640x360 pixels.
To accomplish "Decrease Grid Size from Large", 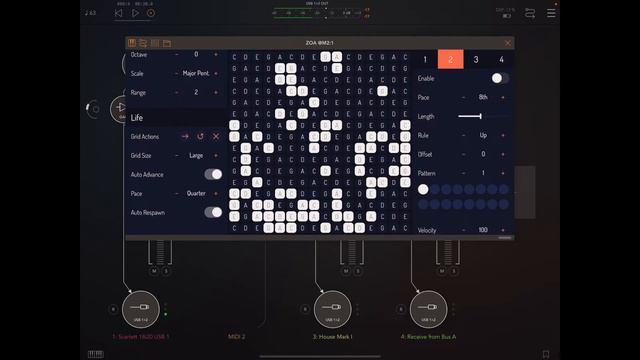I will click(x=177, y=156).
